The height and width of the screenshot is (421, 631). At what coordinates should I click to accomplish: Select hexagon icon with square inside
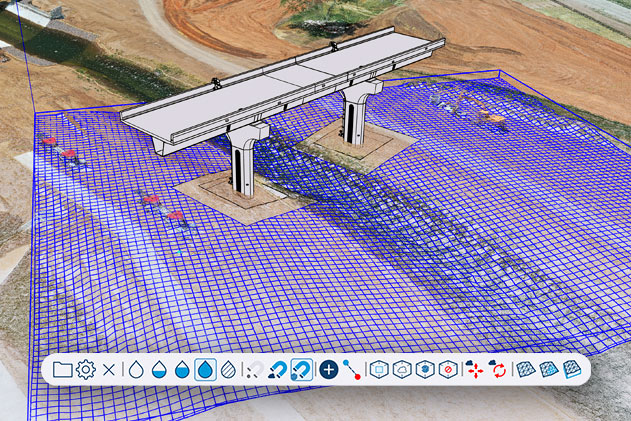point(379,369)
